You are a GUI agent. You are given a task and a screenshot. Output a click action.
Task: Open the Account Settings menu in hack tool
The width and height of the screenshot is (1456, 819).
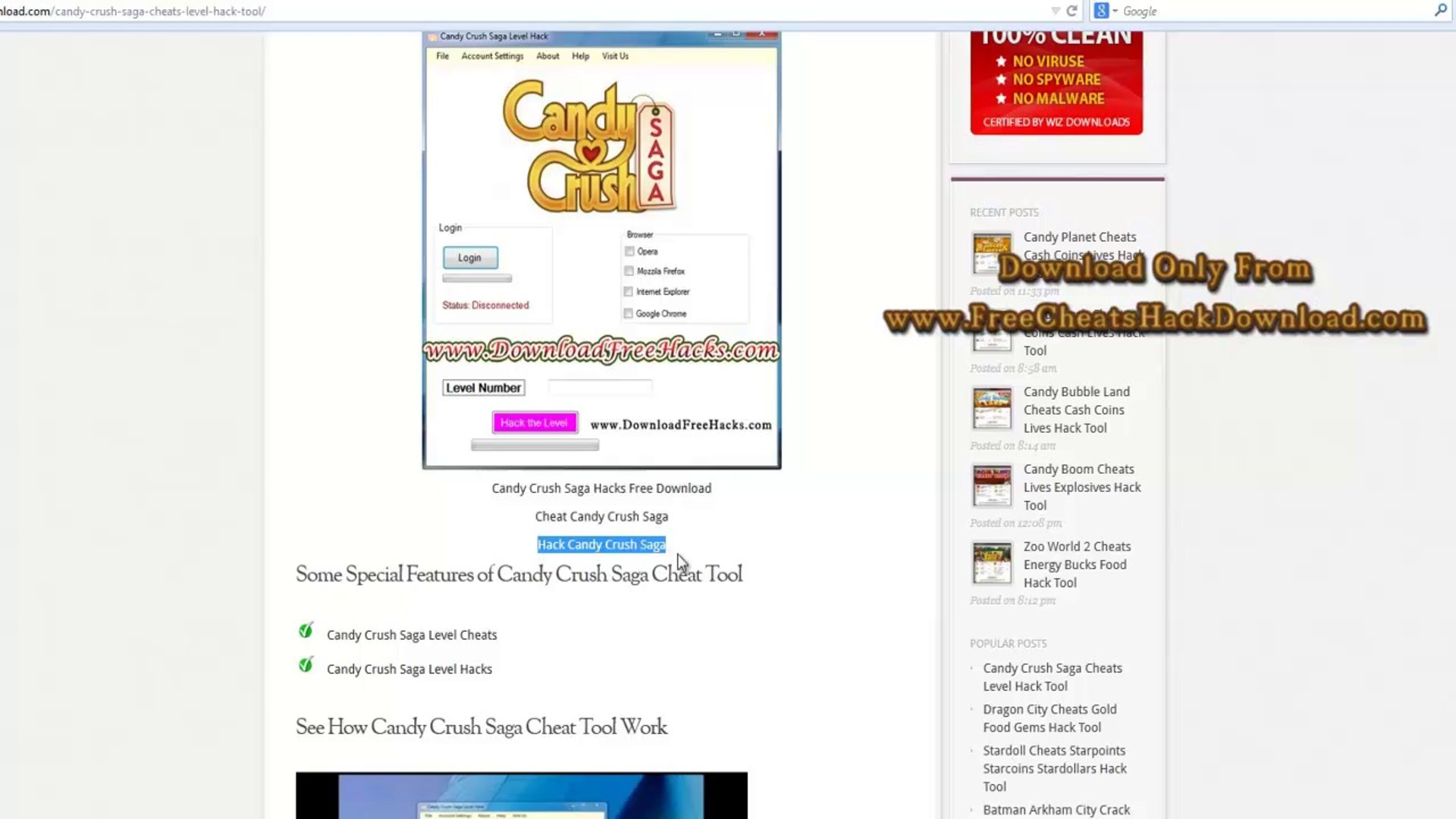click(492, 56)
